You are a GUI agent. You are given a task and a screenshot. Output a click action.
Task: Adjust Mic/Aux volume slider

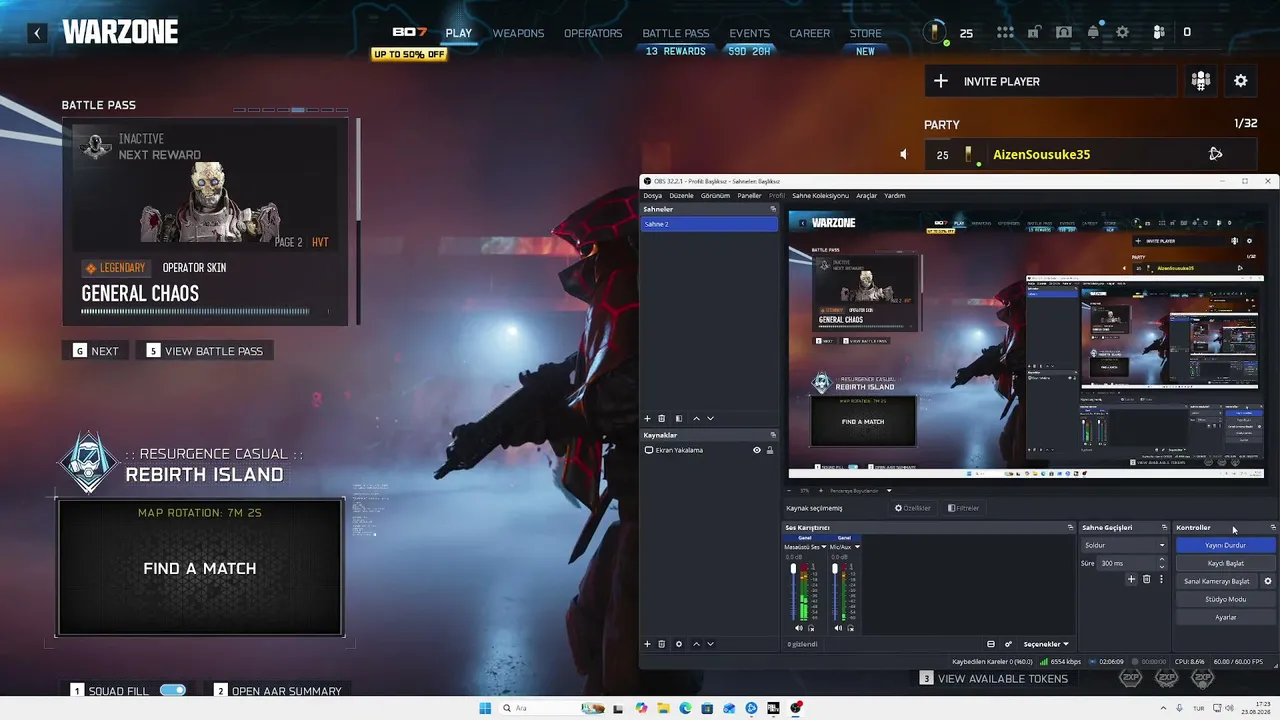click(x=834, y=590)
